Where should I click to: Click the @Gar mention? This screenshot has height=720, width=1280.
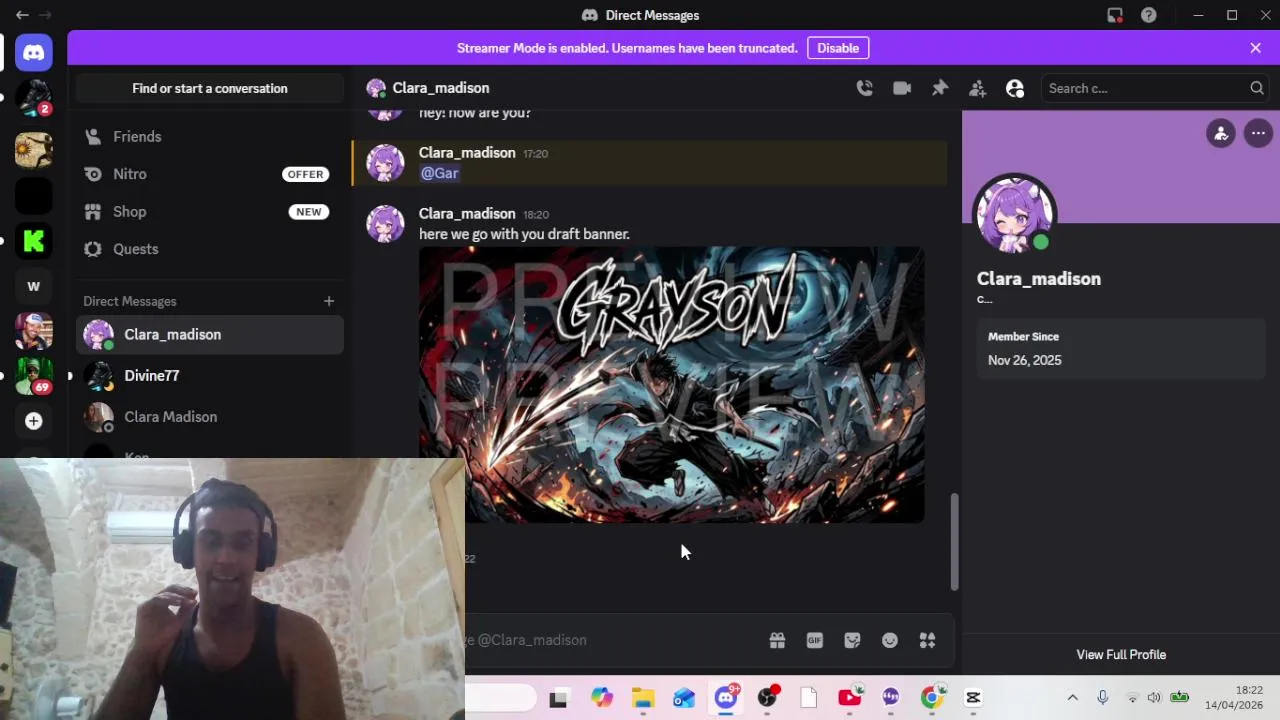point(440,173)
